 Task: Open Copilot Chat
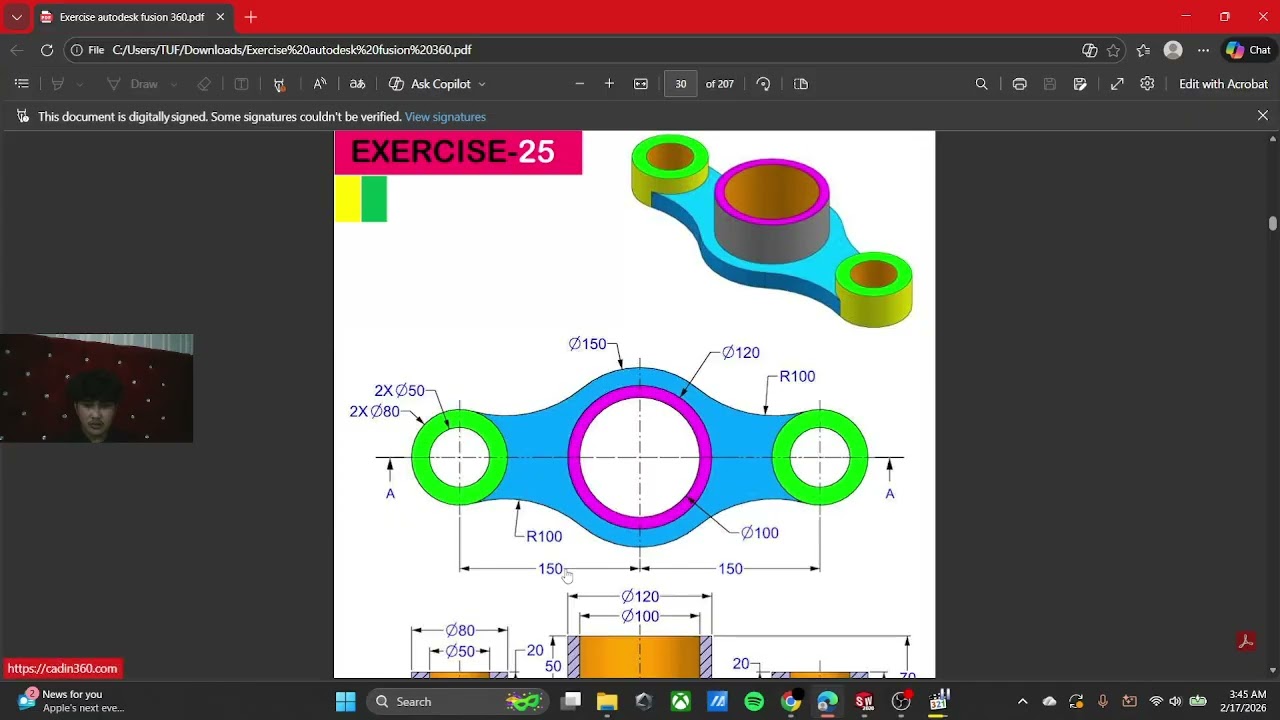click(x=1248, y=50)
